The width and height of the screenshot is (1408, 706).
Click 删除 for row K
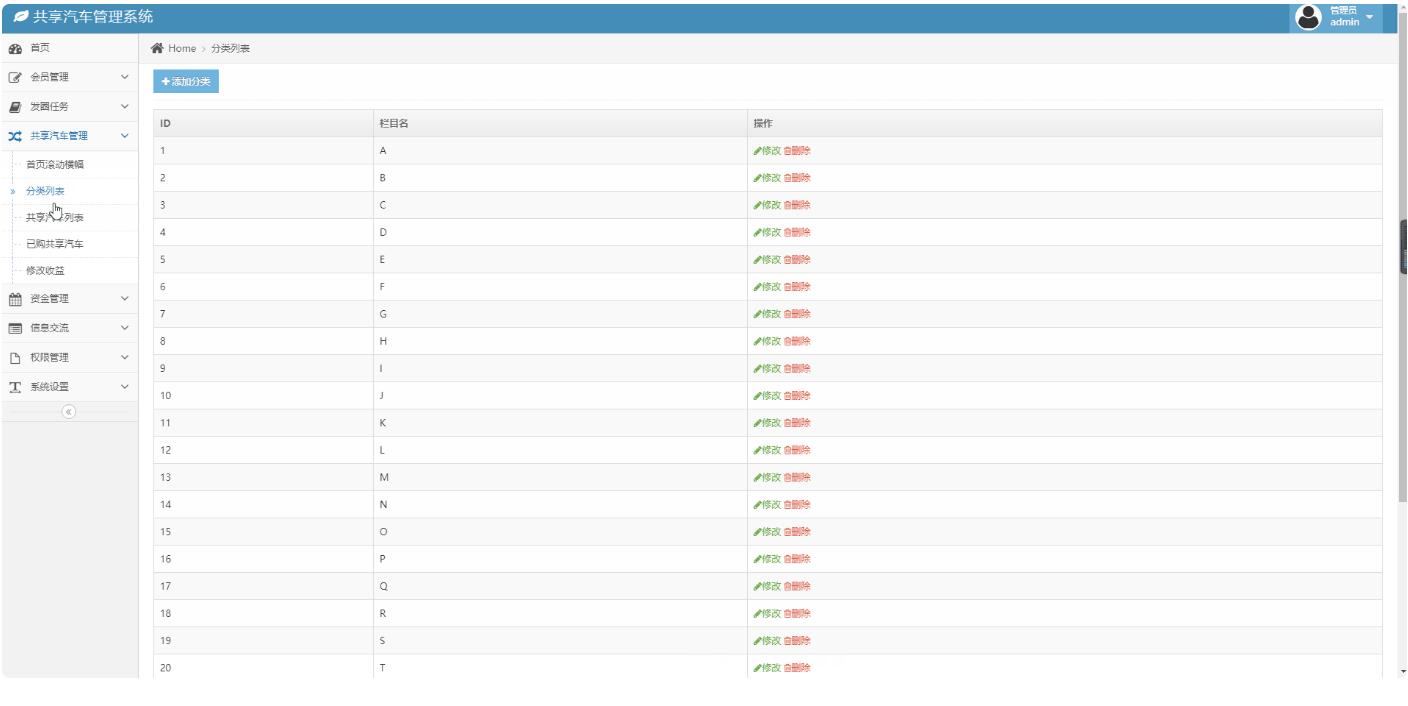tap(797, 423)
